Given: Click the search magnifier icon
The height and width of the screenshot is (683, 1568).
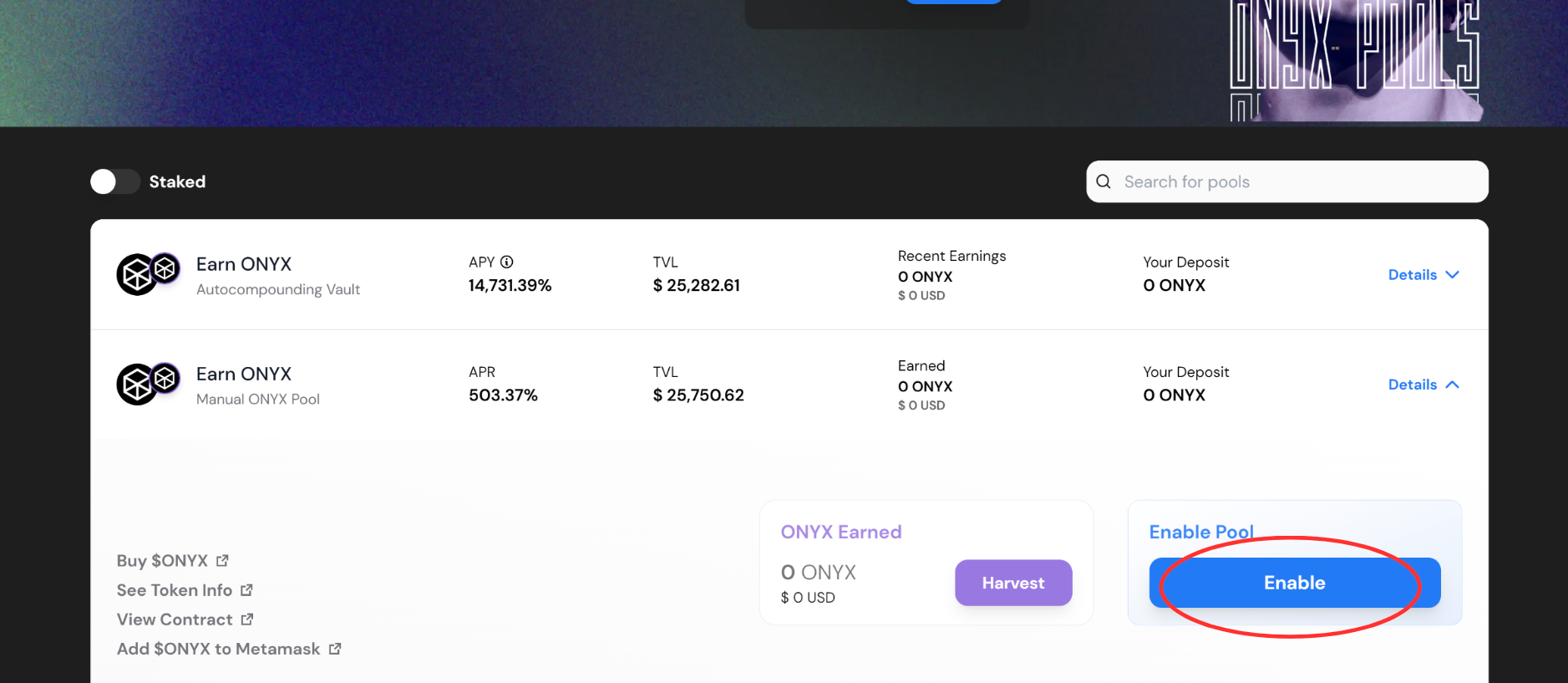Looking at the screenshot, I should pos(1104,181).
